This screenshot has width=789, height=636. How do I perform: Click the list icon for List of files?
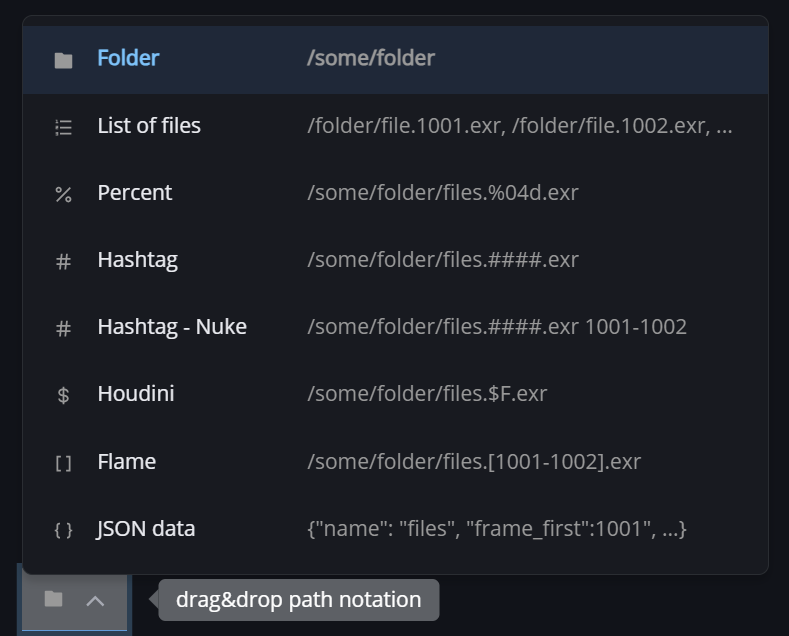[63, 127]
